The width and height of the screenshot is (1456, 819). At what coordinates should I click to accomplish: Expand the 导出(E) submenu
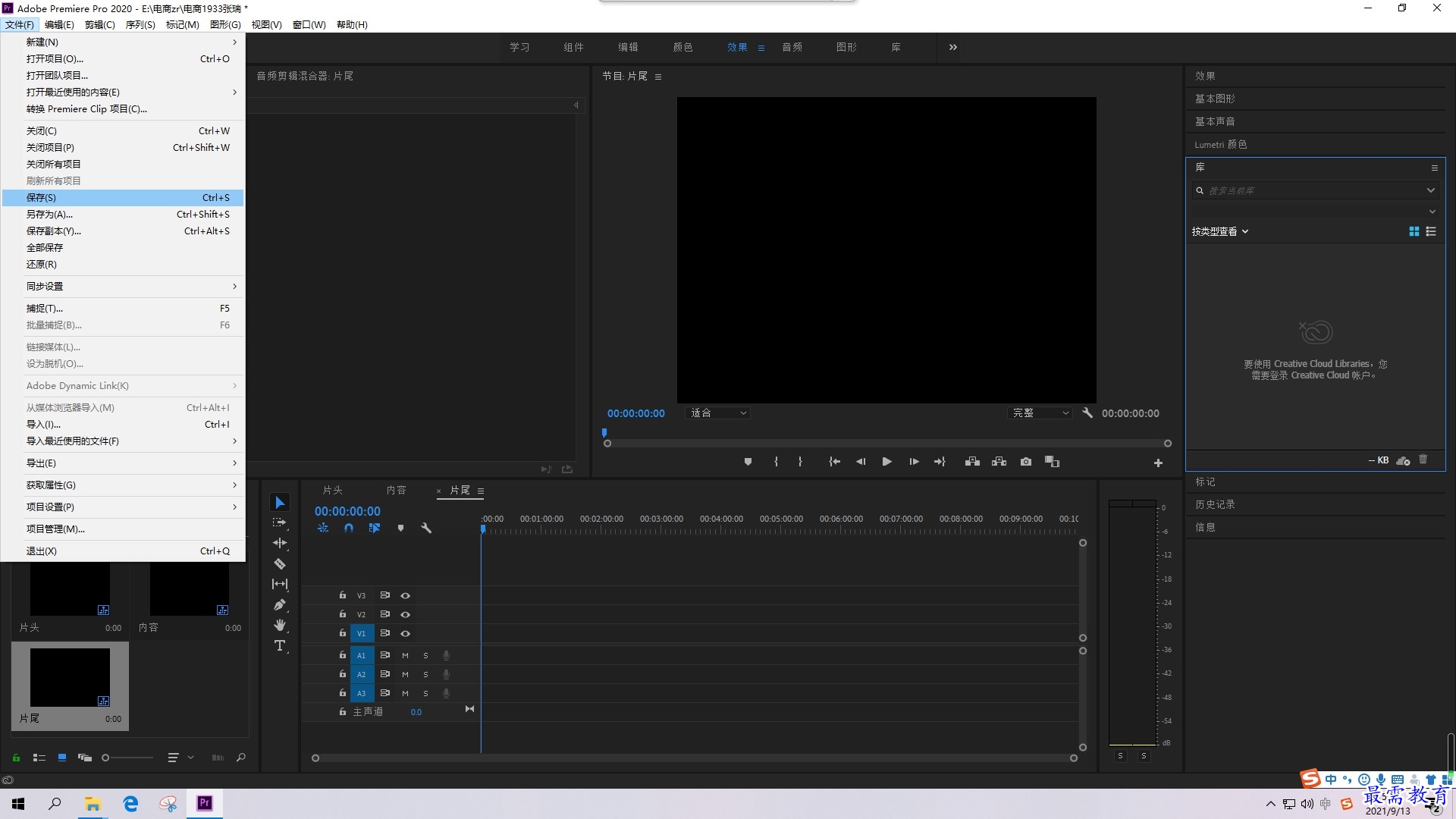tap(123, 463)
